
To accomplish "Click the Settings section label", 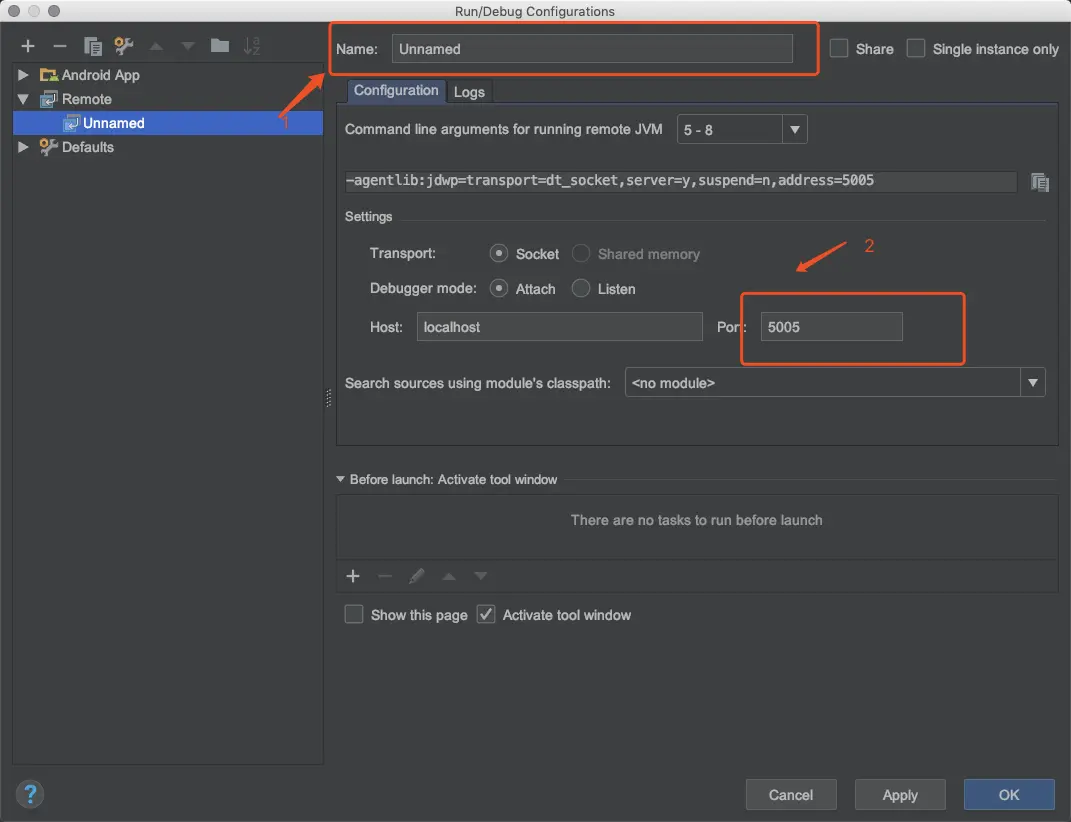I will click(x=368, y=217).
